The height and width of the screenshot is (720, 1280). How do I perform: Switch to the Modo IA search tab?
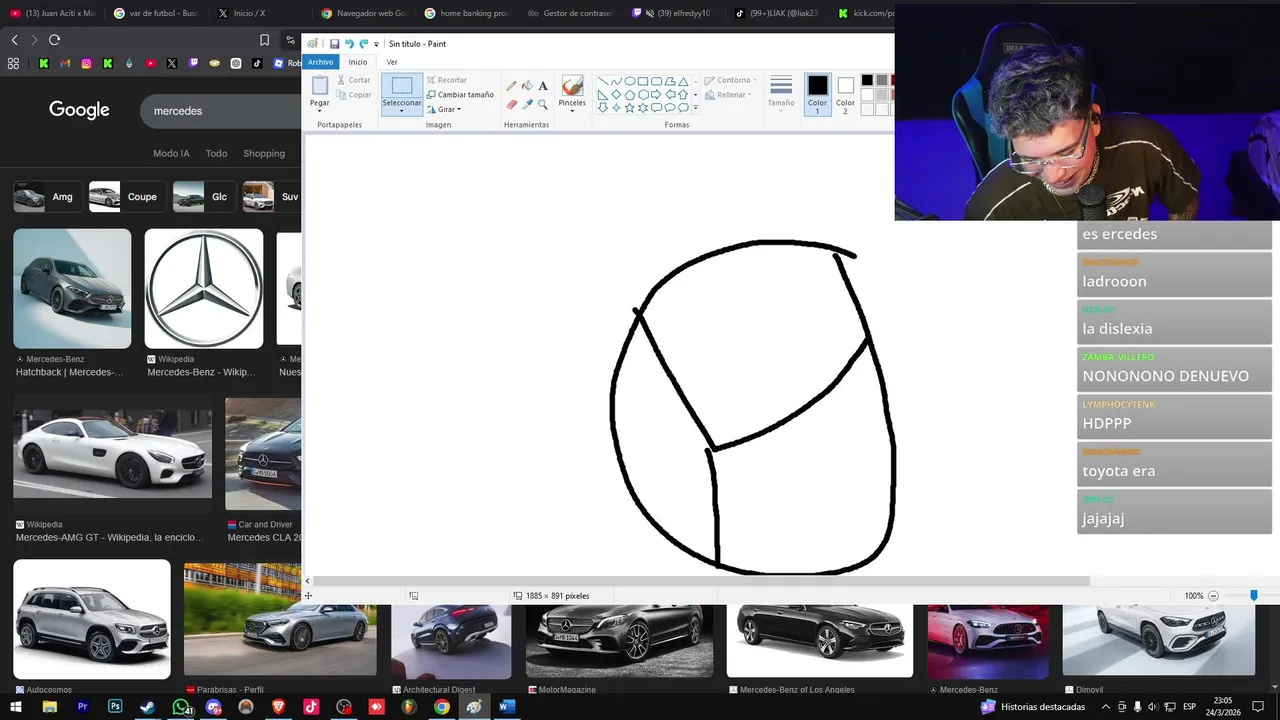point(171,153)
